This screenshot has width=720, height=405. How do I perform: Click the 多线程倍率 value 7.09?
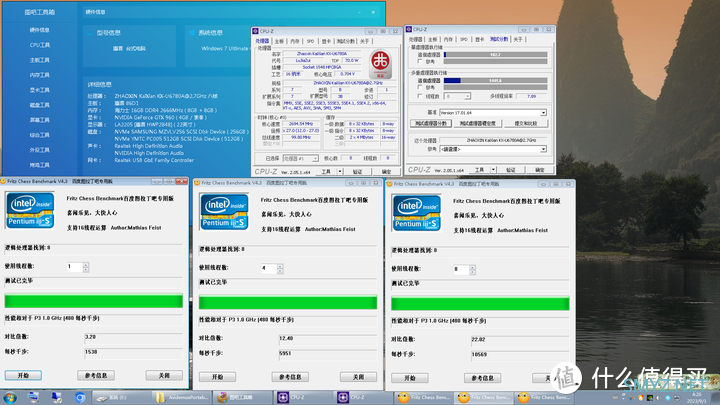[x=531, y=96]
